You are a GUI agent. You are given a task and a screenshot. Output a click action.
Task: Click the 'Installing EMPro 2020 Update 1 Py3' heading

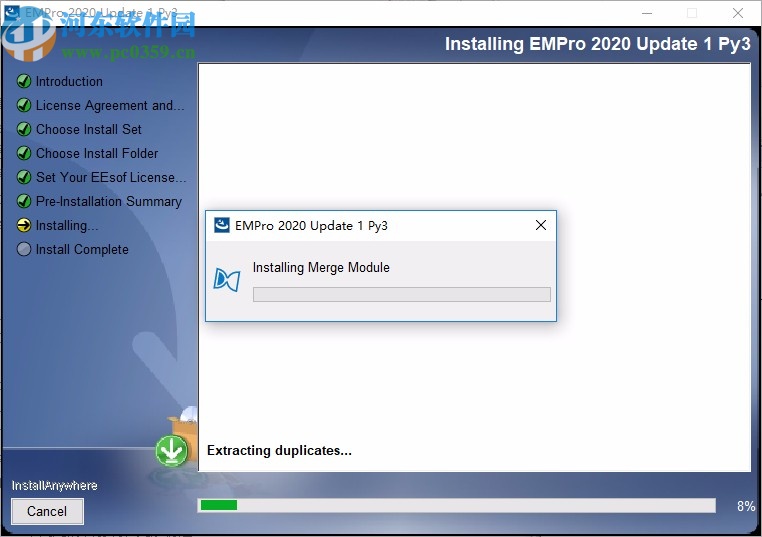598,44
